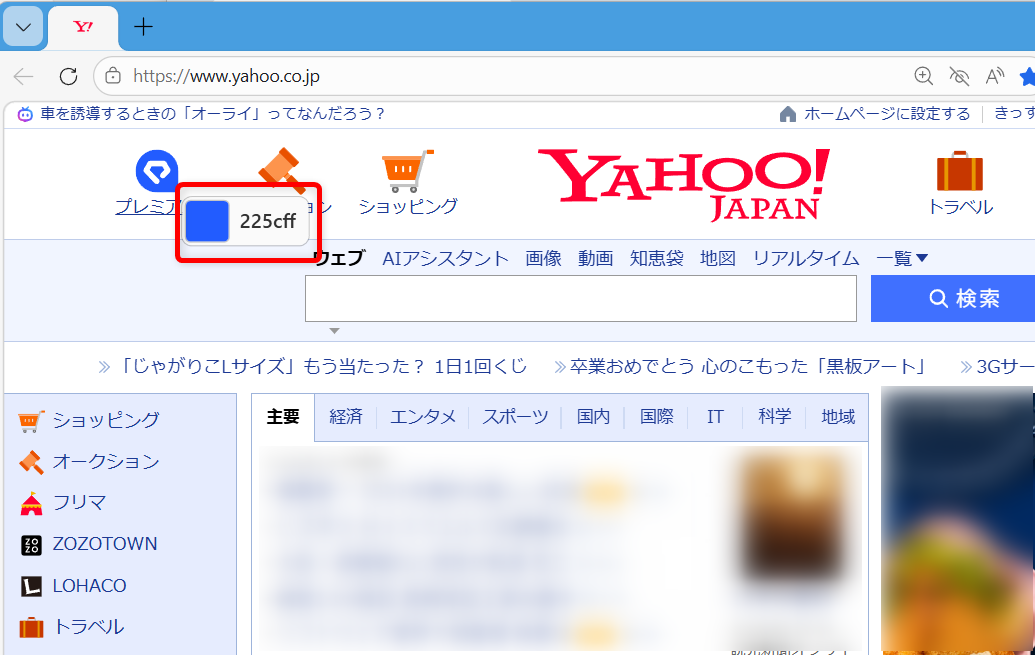This screenshot has height=655, width=1035.
Task: Click inside the search input field
Action: pyautogui.click(x=580, y=298)
